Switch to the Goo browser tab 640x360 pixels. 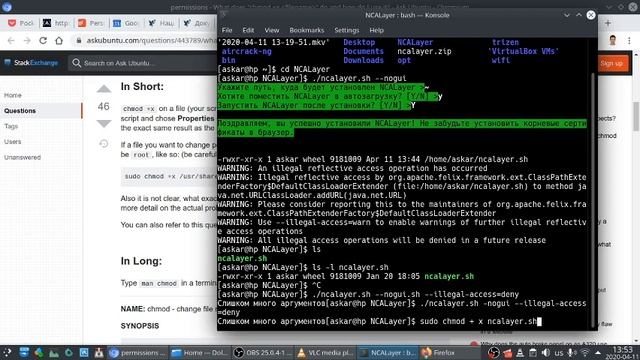[126, 23]
